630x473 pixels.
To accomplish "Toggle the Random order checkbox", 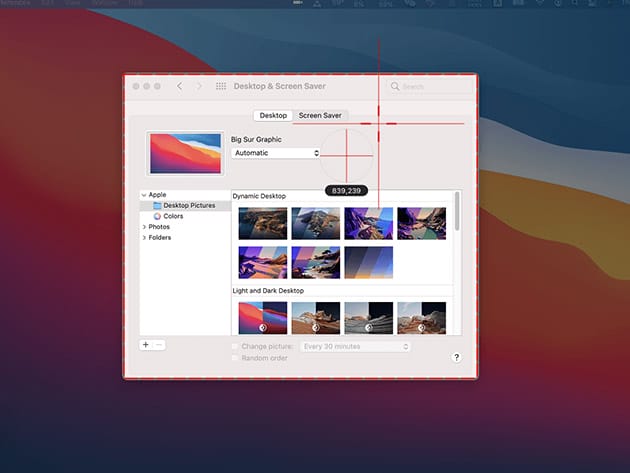I will point(235,358).
